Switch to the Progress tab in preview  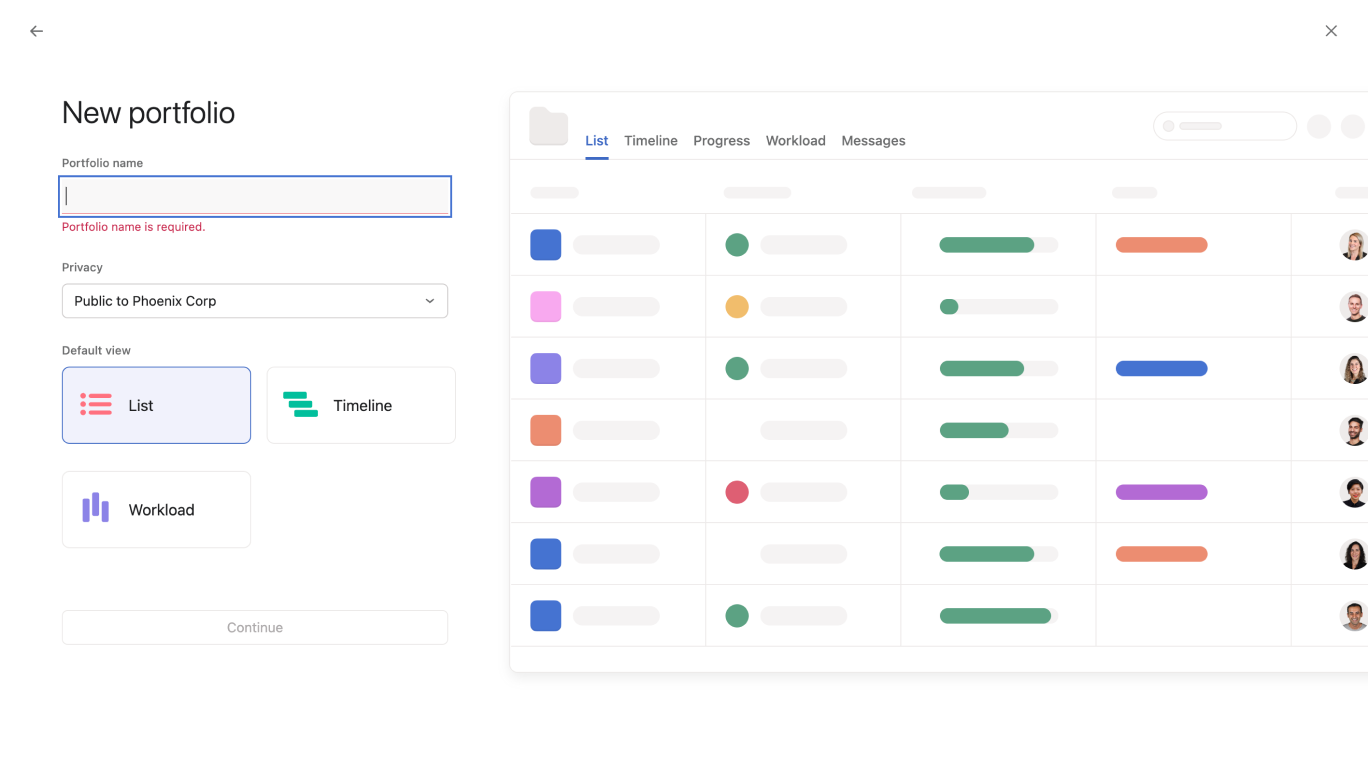[721, 140]
